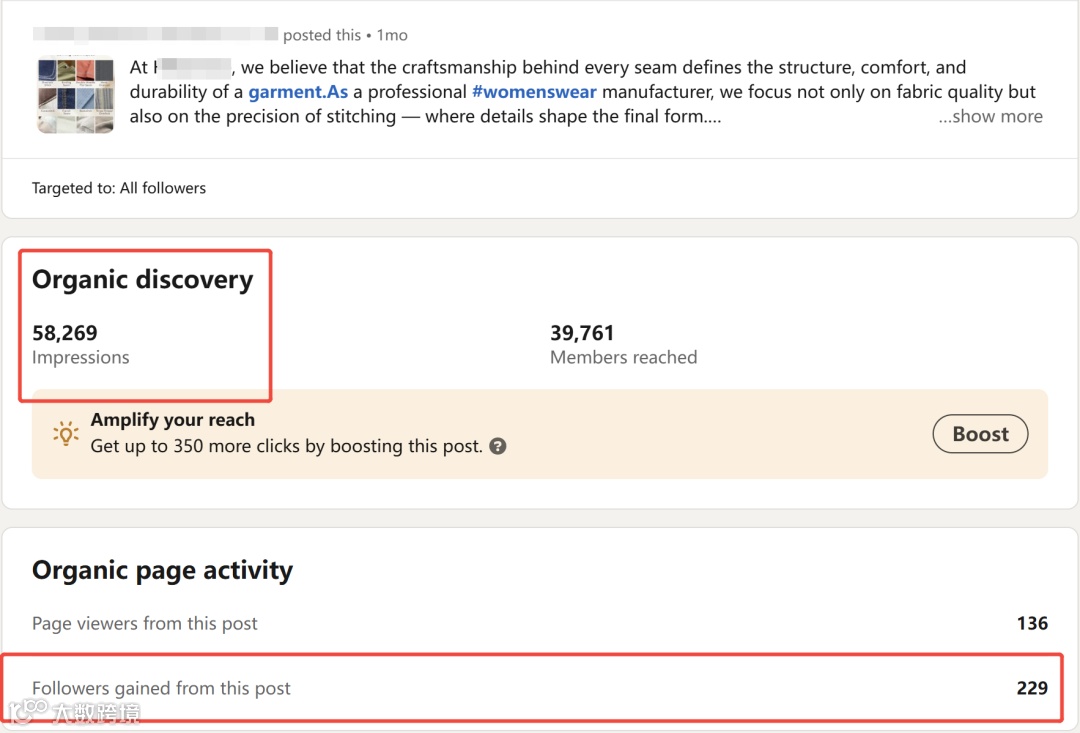1080x733 pixels.
Task: Click the Amplify your reach title
Action: click(x=173, y=420)
